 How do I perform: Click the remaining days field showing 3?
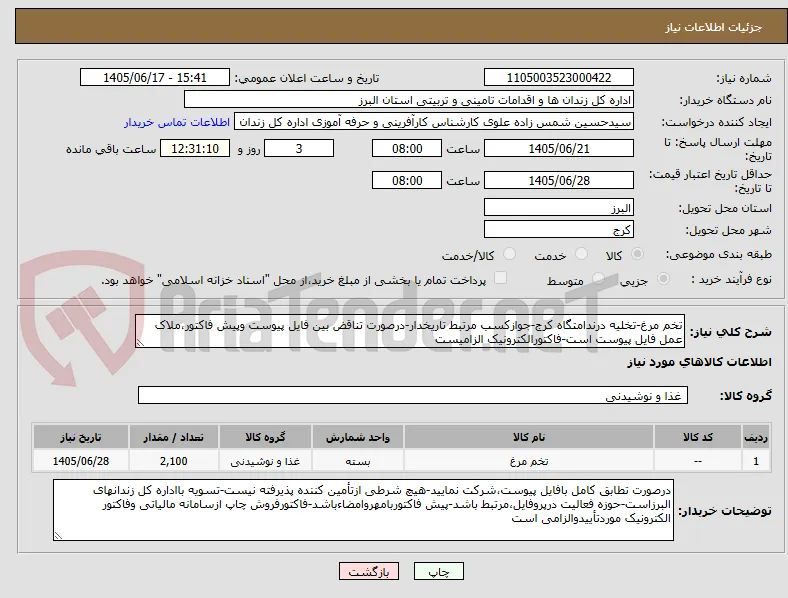pyautogui.click(x=299, y=148)
